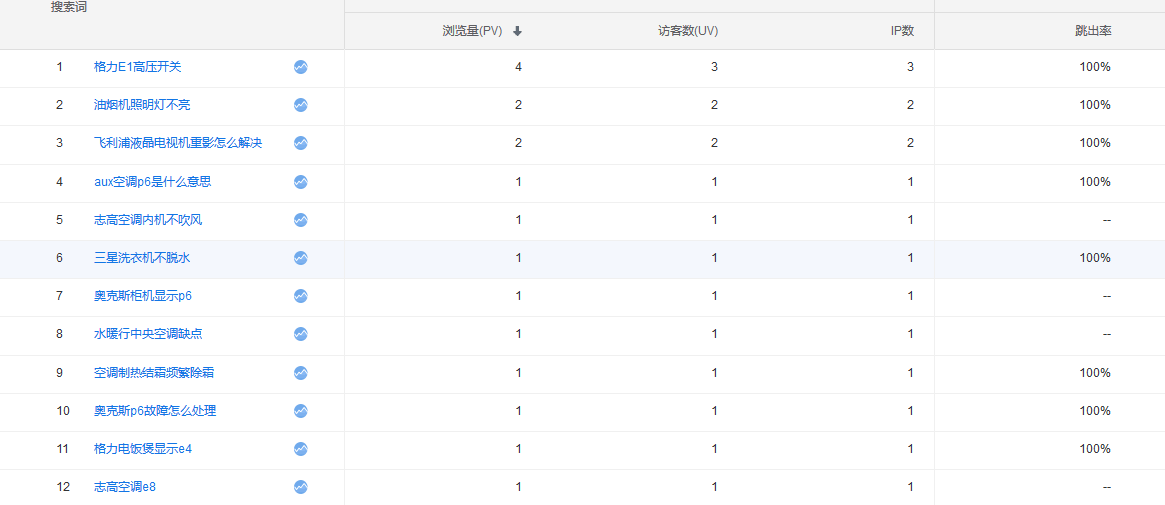
Task: Open trend icon for 志高空调内机不吹风
Action: (300, 220)
